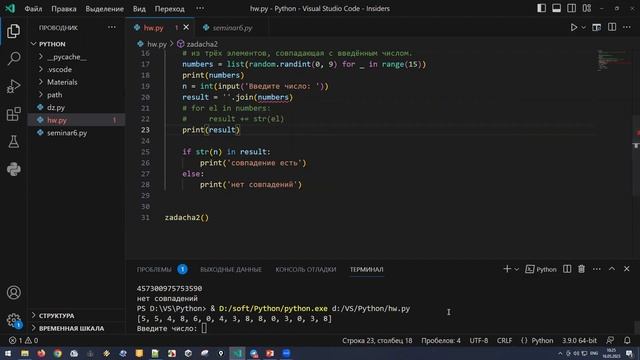Select the ТЕРМИНАЛ panel tab

pyautogui.click(x=367, y=269)
